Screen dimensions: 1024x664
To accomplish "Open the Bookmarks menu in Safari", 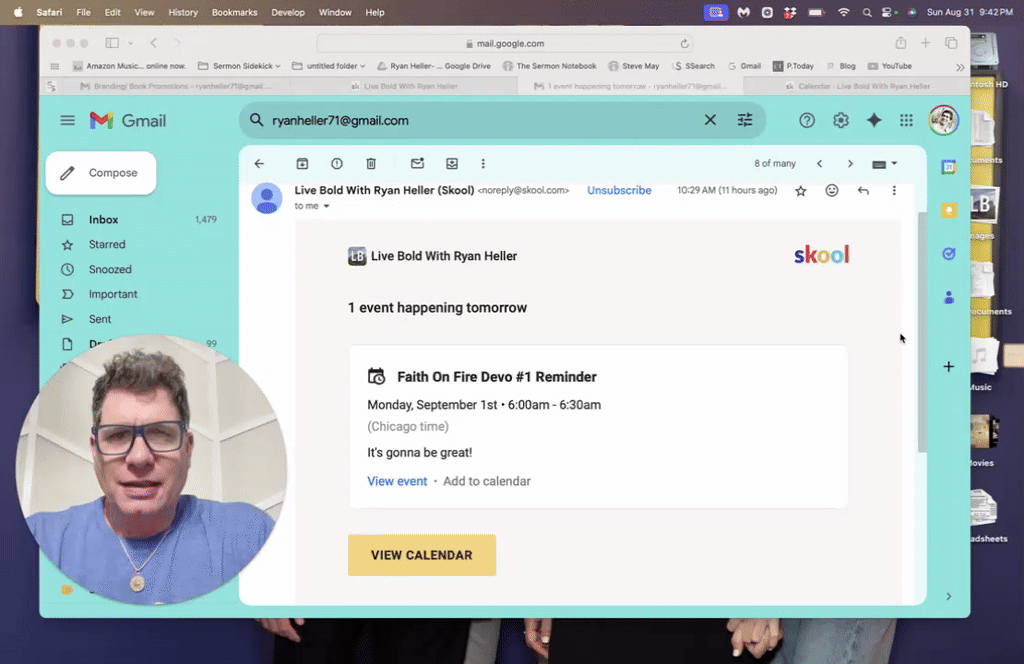I will (x=234, y=12).
